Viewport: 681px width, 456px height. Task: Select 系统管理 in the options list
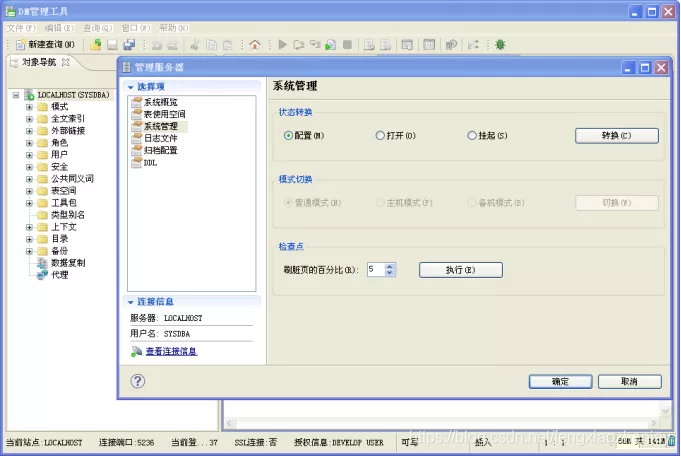tap(159, 126)
